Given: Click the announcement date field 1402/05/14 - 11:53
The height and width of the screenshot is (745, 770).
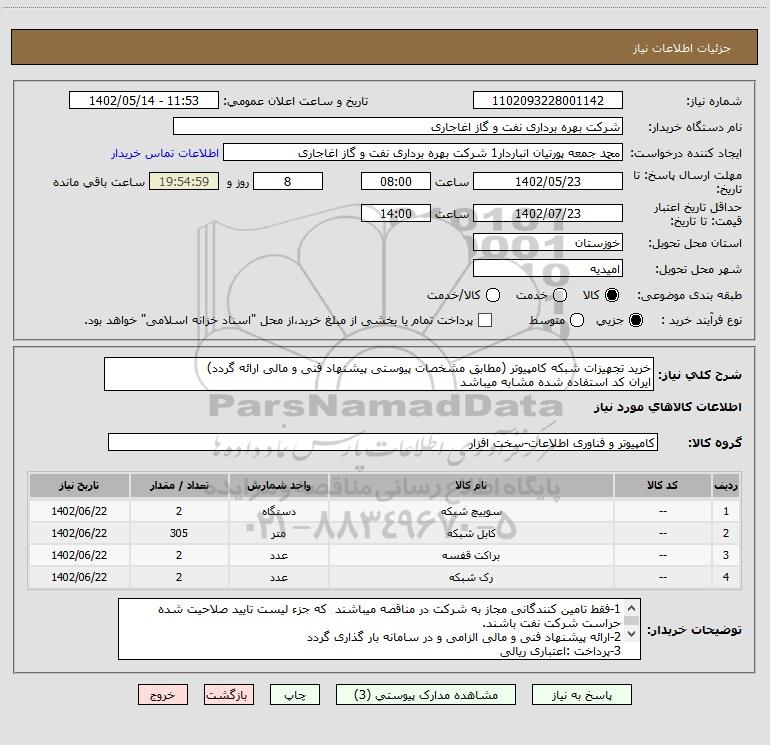Looking at the screenshot, I should pos(143,100).
